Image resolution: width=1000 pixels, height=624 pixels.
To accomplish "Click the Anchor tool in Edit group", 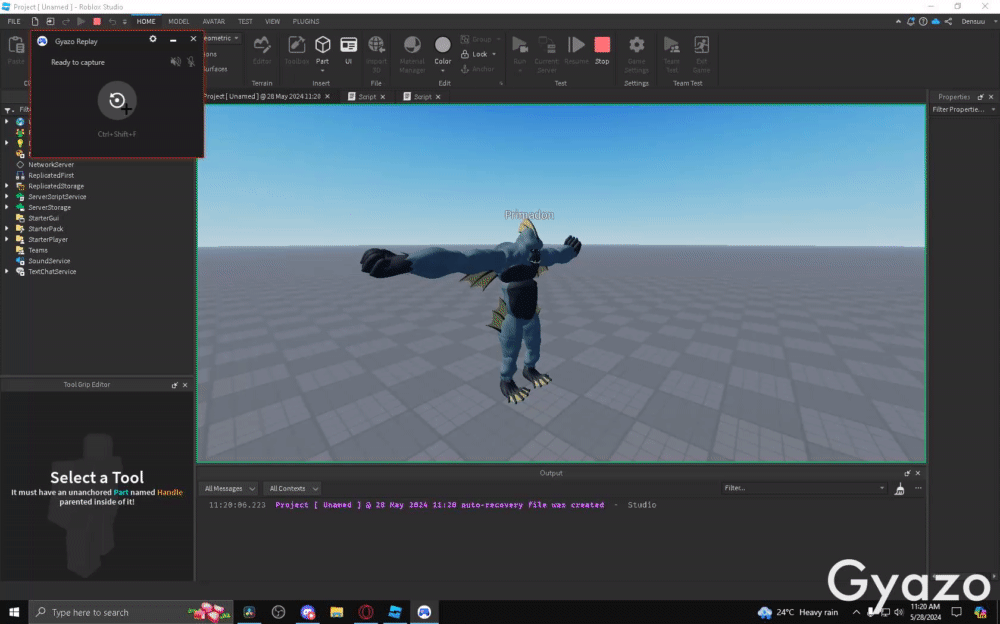I will 477,69.
